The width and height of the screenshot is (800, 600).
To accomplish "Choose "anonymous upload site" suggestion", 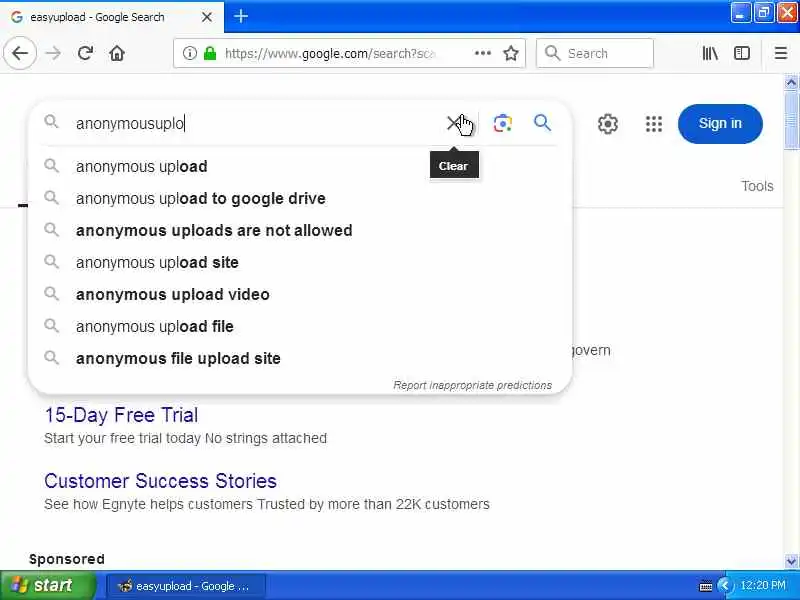I will [300, 262].
